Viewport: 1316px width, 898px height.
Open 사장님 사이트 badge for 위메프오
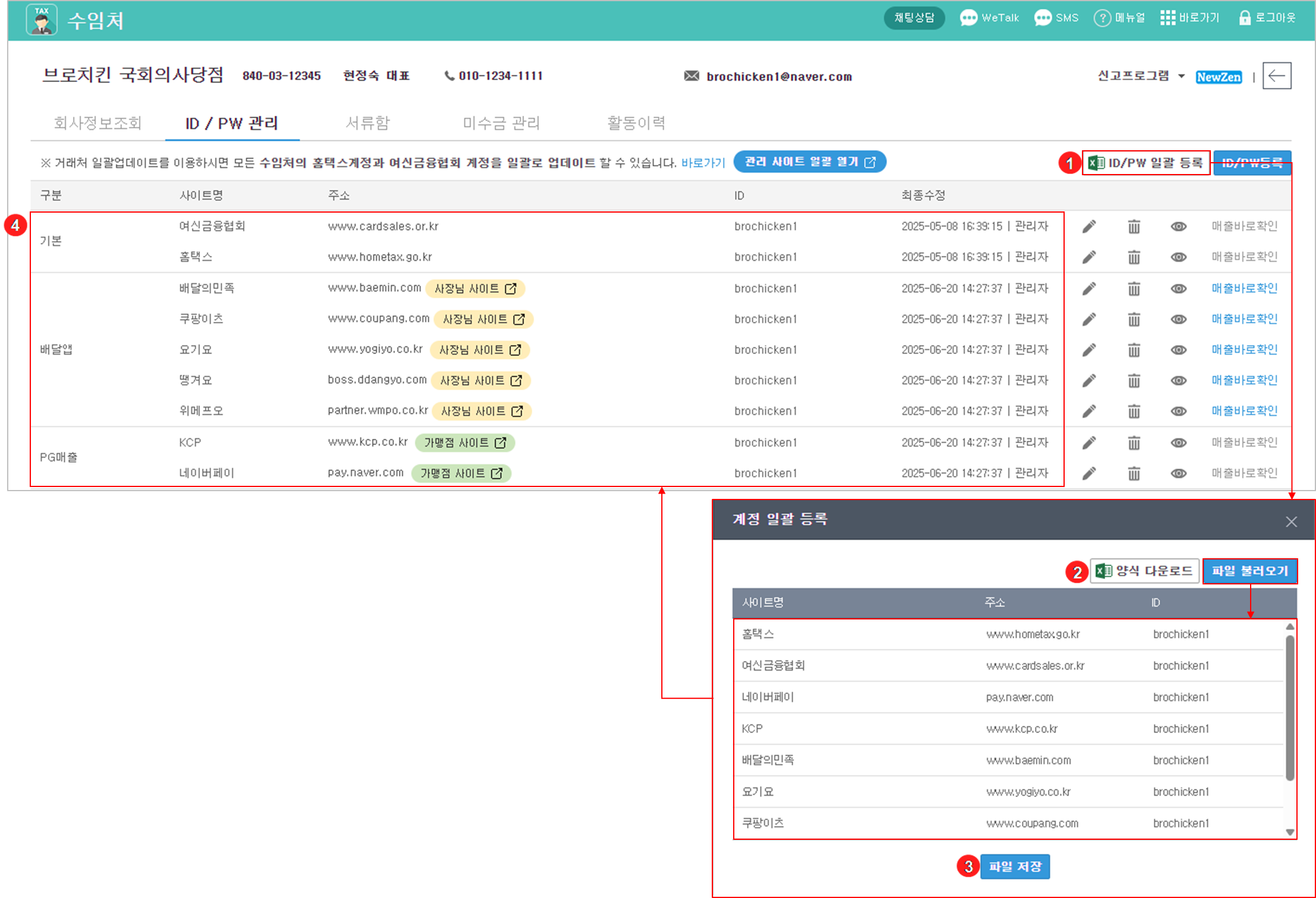coord(481,411)
